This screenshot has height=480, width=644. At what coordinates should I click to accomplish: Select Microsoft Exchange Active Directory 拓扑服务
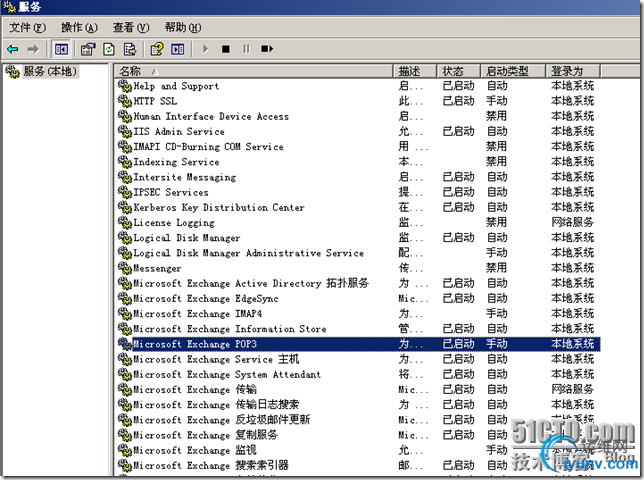[x=251, y=283]
